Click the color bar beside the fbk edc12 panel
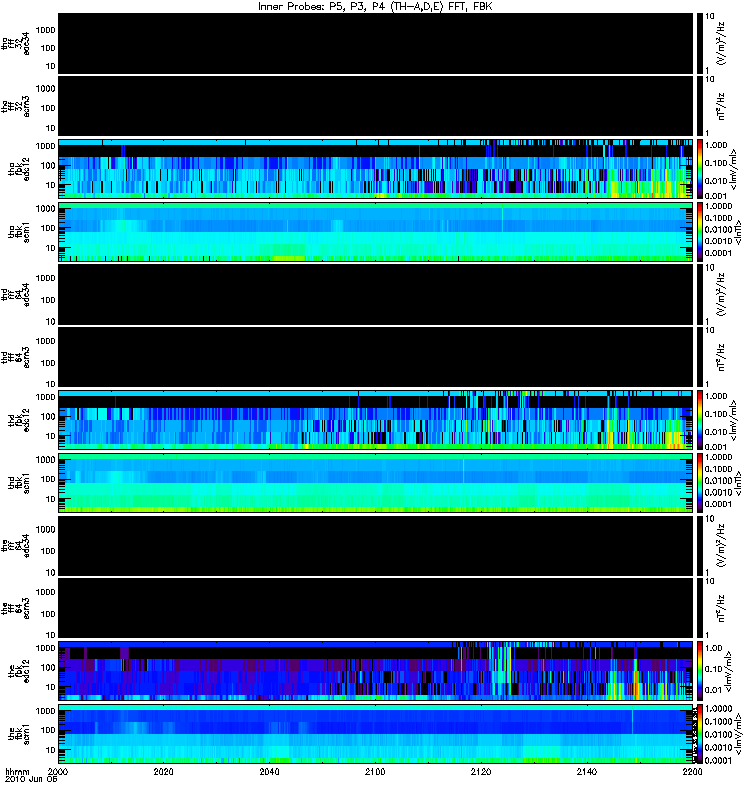 (x=700, y=671)
